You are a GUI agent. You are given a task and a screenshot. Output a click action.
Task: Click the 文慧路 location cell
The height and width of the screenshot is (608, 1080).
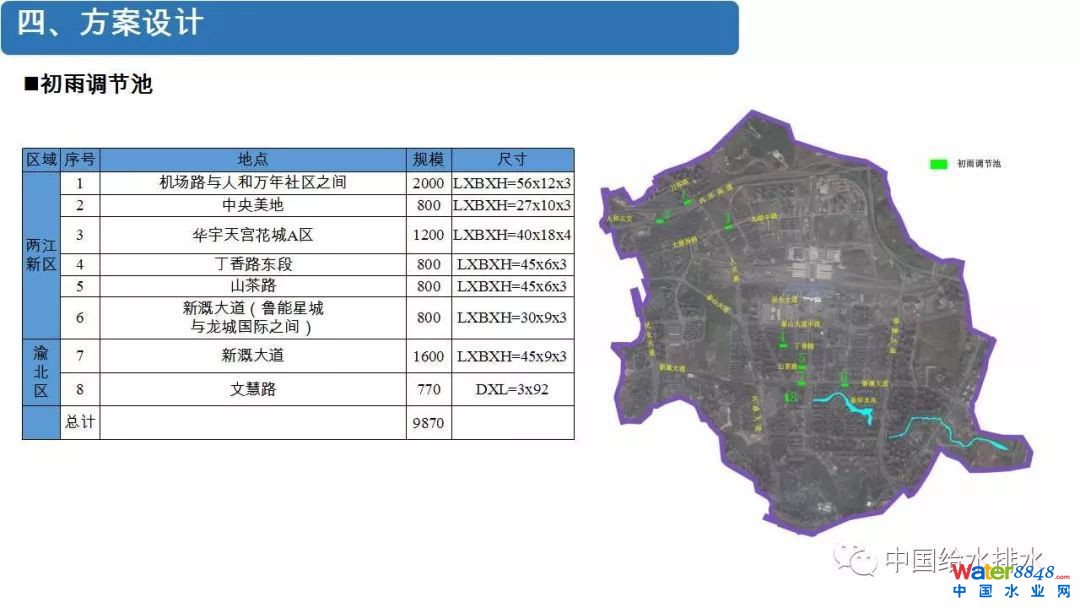click(253, 389)
